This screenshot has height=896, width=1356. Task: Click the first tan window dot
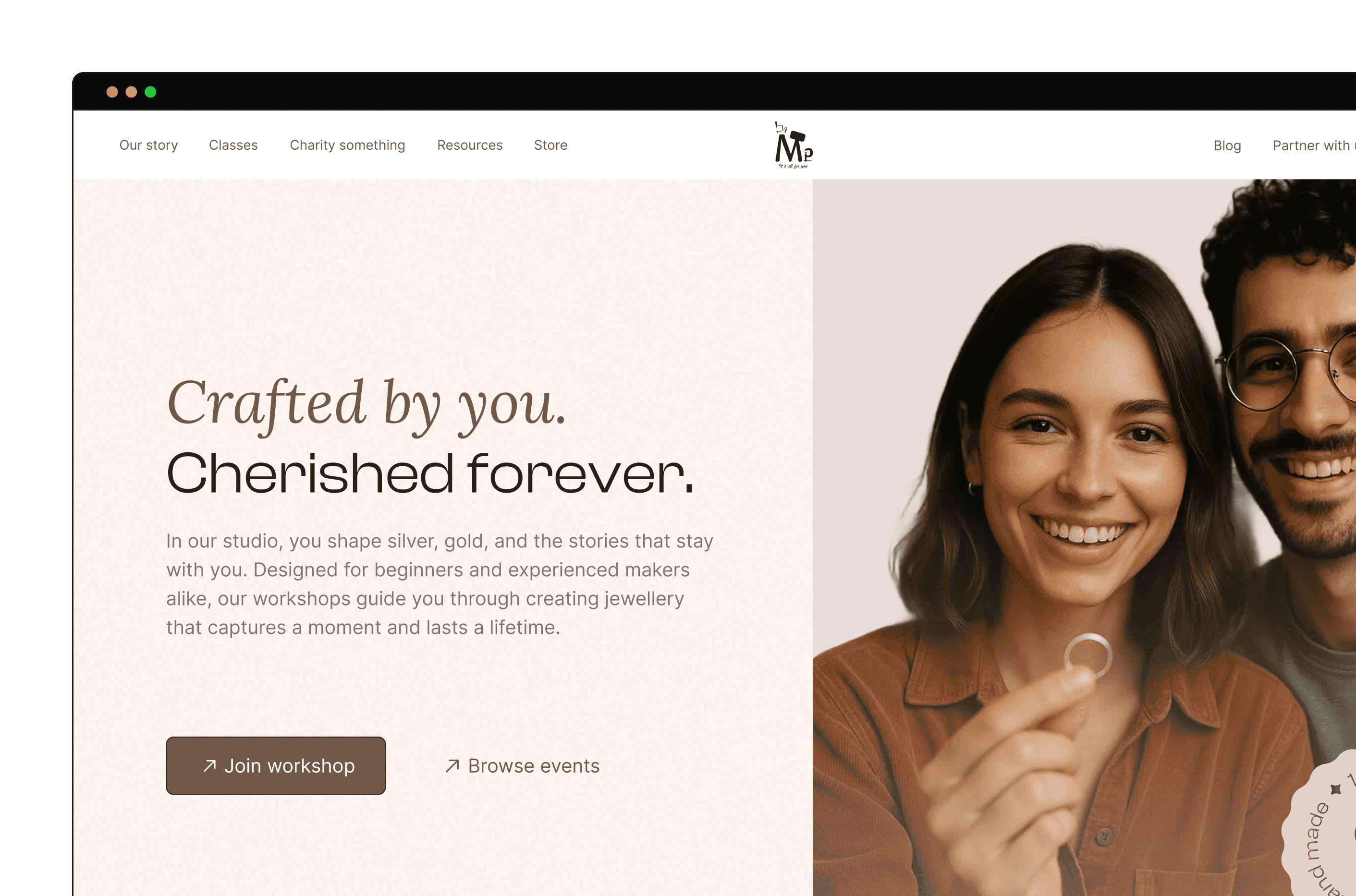pyautogui.click(x=112, y=92)
